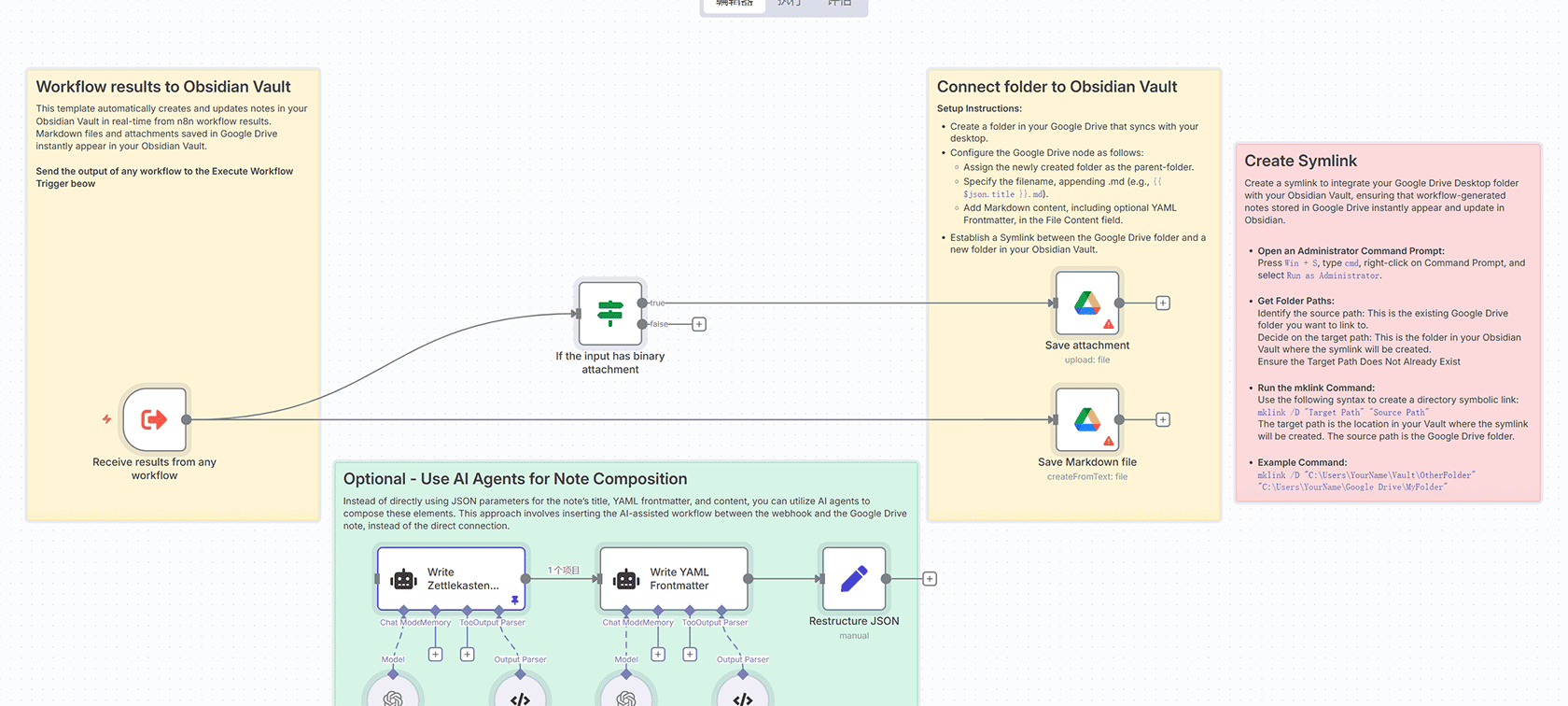Switch to the 编辑器 (Editor) tab
The image size is (1568, 706).
[734, 4]
